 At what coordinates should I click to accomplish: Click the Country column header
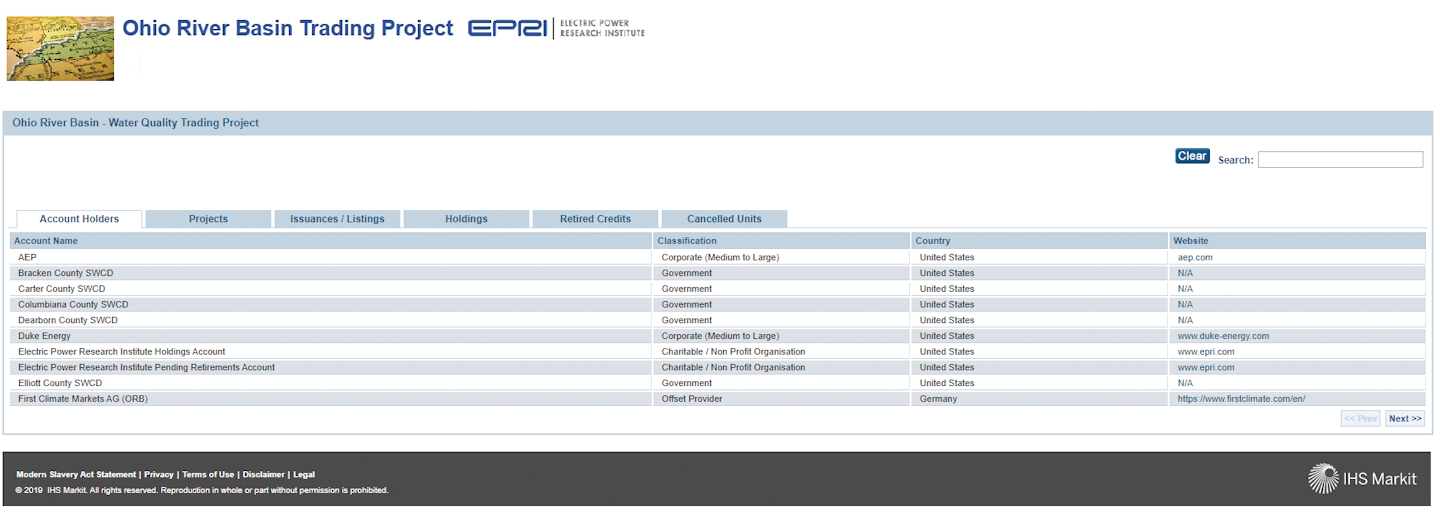pos(932,241)
